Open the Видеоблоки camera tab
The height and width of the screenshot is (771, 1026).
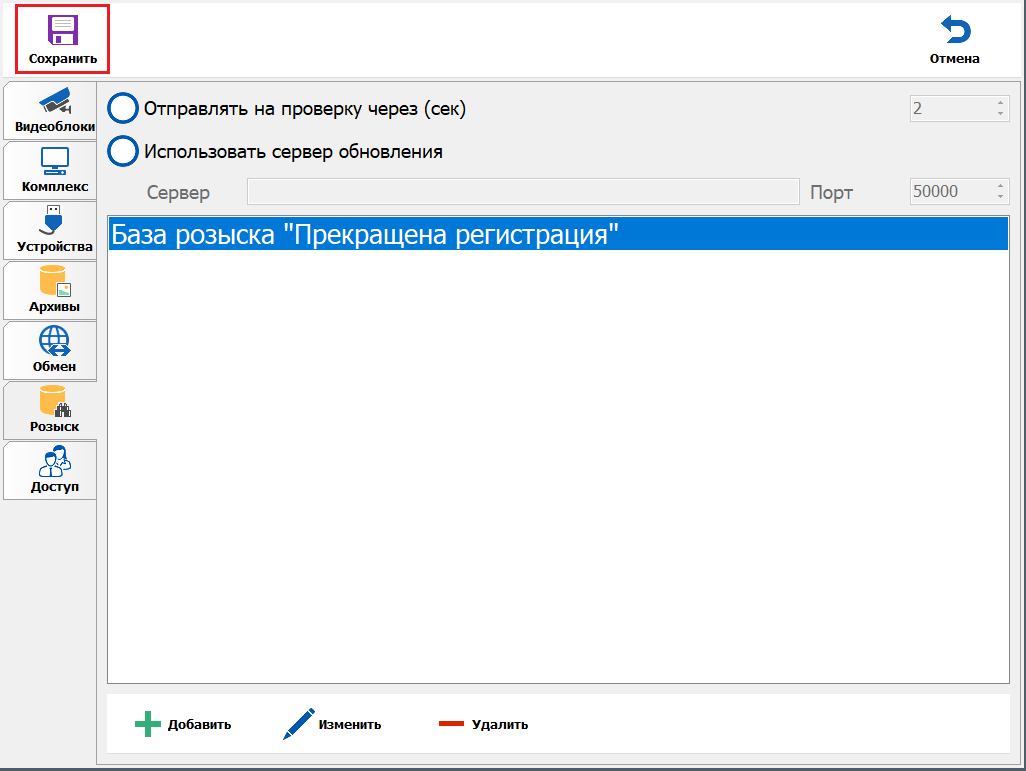pos(52,111)
